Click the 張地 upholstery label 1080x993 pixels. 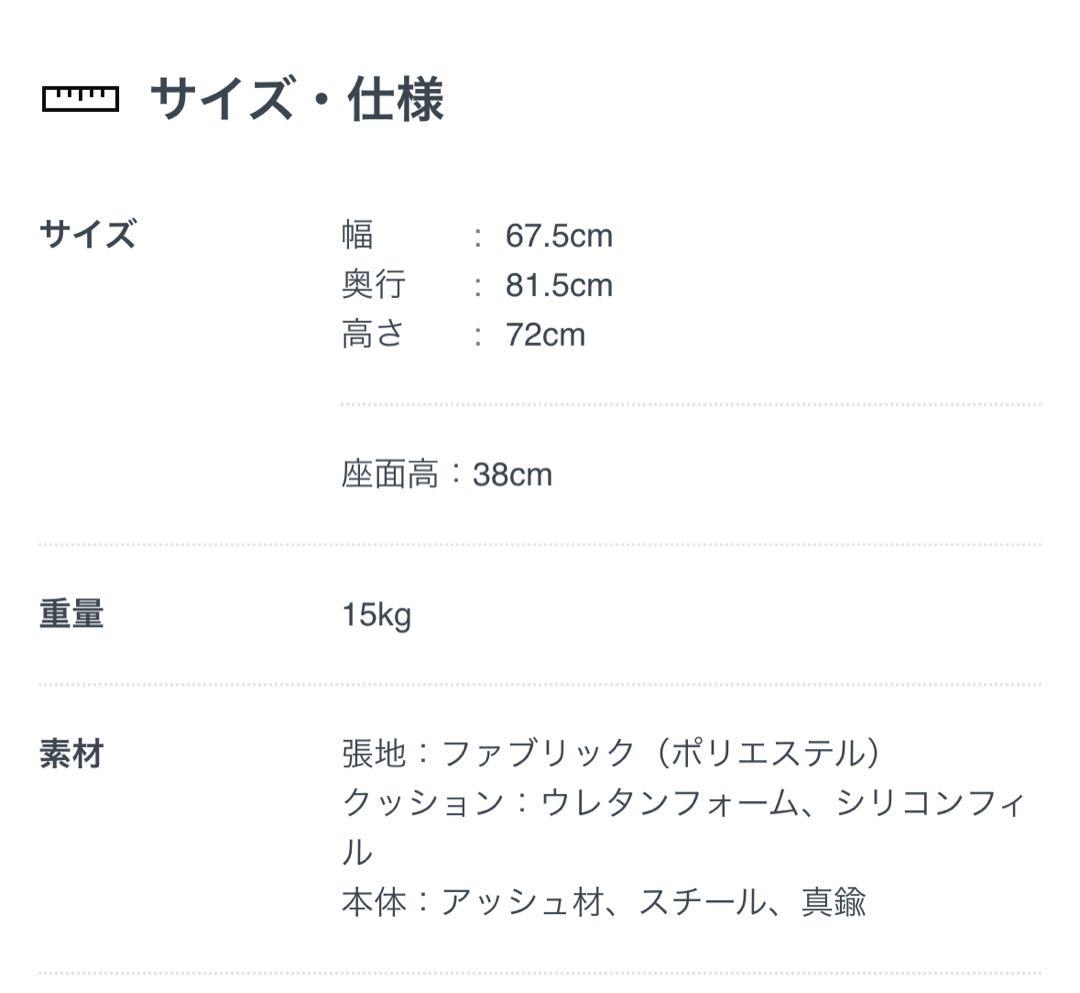373,753
